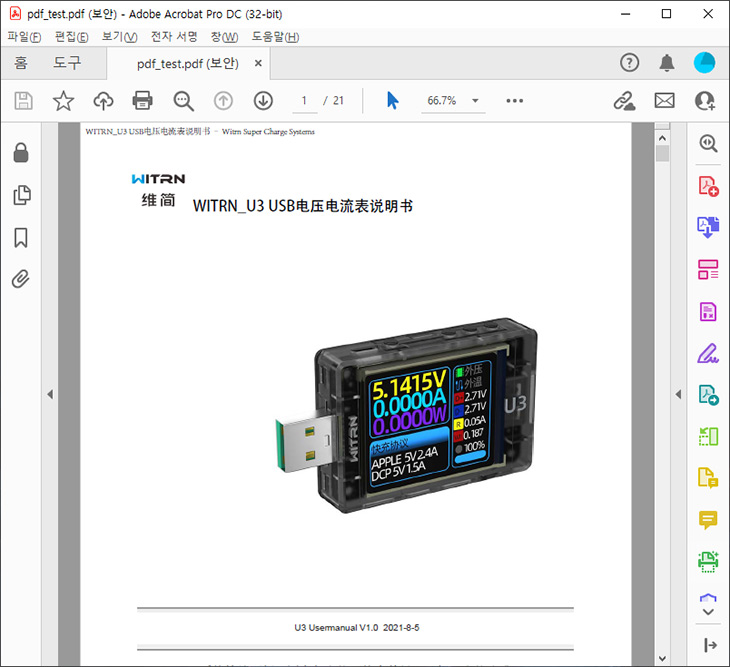Show page thumbnails panel
Viewport: 730px width, 667px height.
pos(21,195)
